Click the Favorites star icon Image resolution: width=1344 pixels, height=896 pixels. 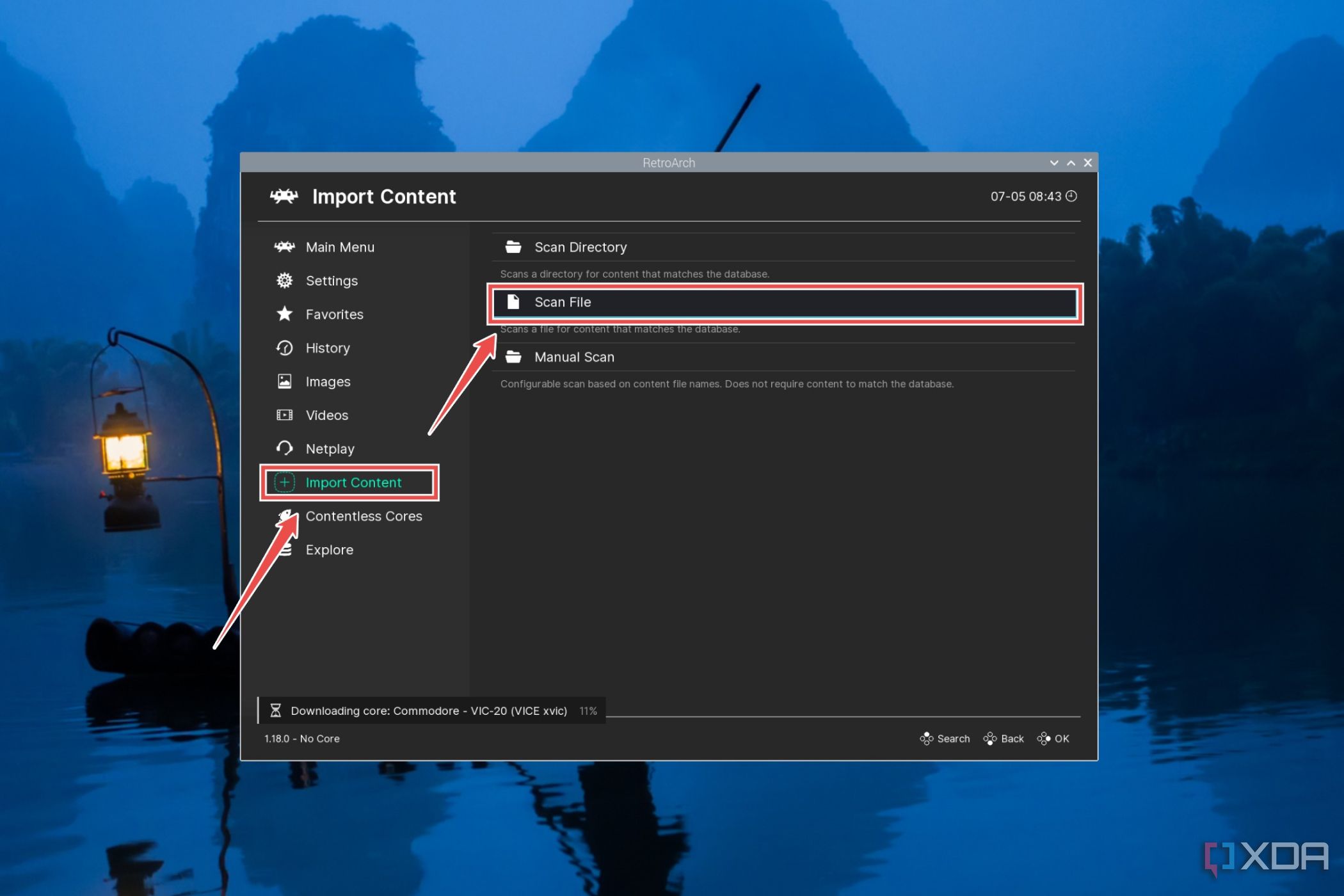(284, 314)
